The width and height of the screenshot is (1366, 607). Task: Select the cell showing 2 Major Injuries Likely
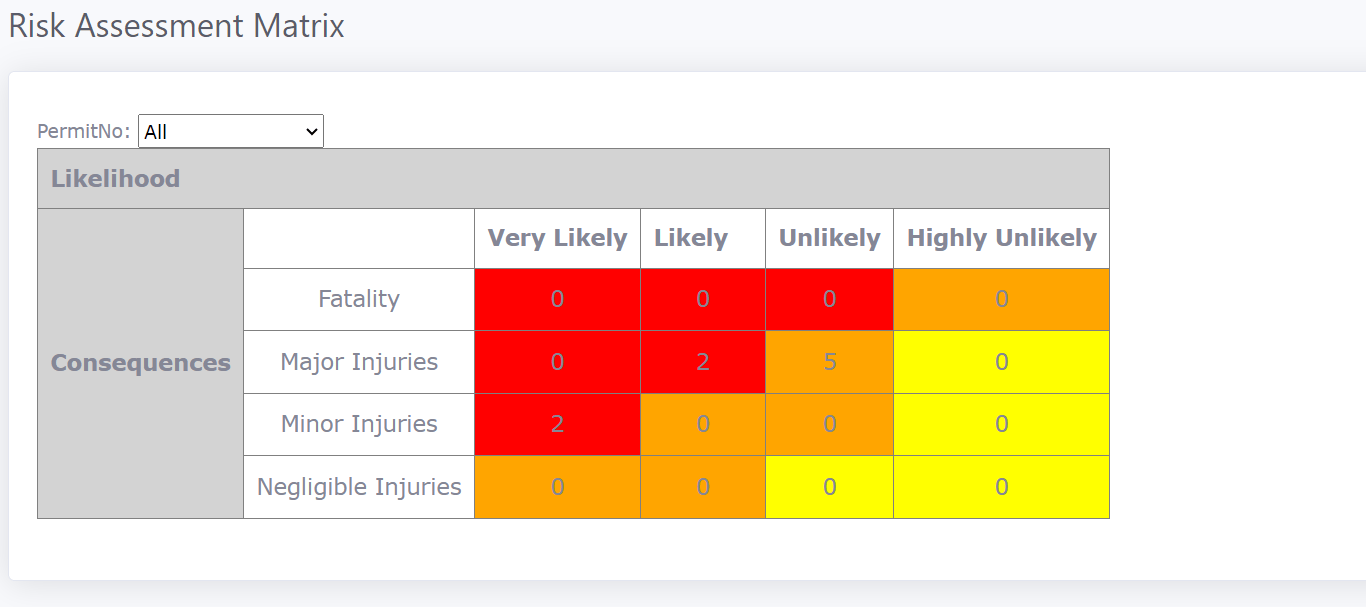pos(703,362)
